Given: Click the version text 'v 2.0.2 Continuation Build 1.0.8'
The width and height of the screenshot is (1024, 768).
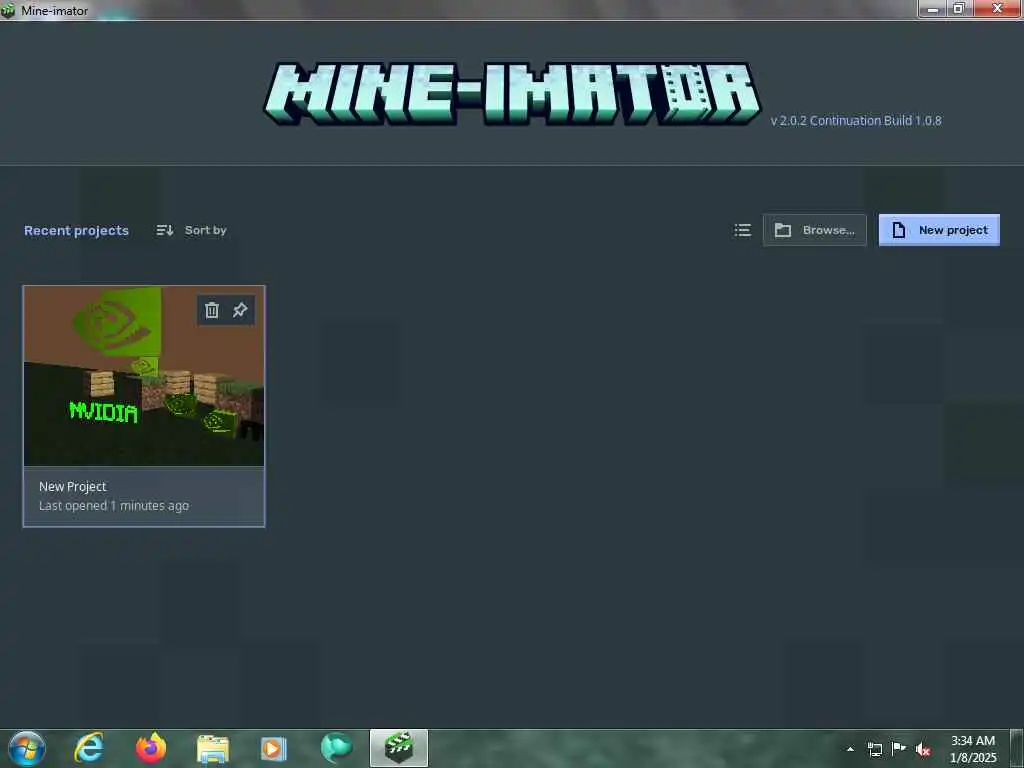Looking at the screenshot, I should [856, 121].
